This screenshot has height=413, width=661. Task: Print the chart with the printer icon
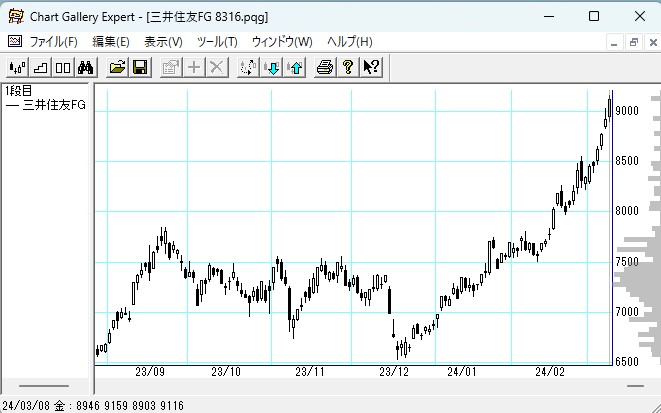coord(325,68)
